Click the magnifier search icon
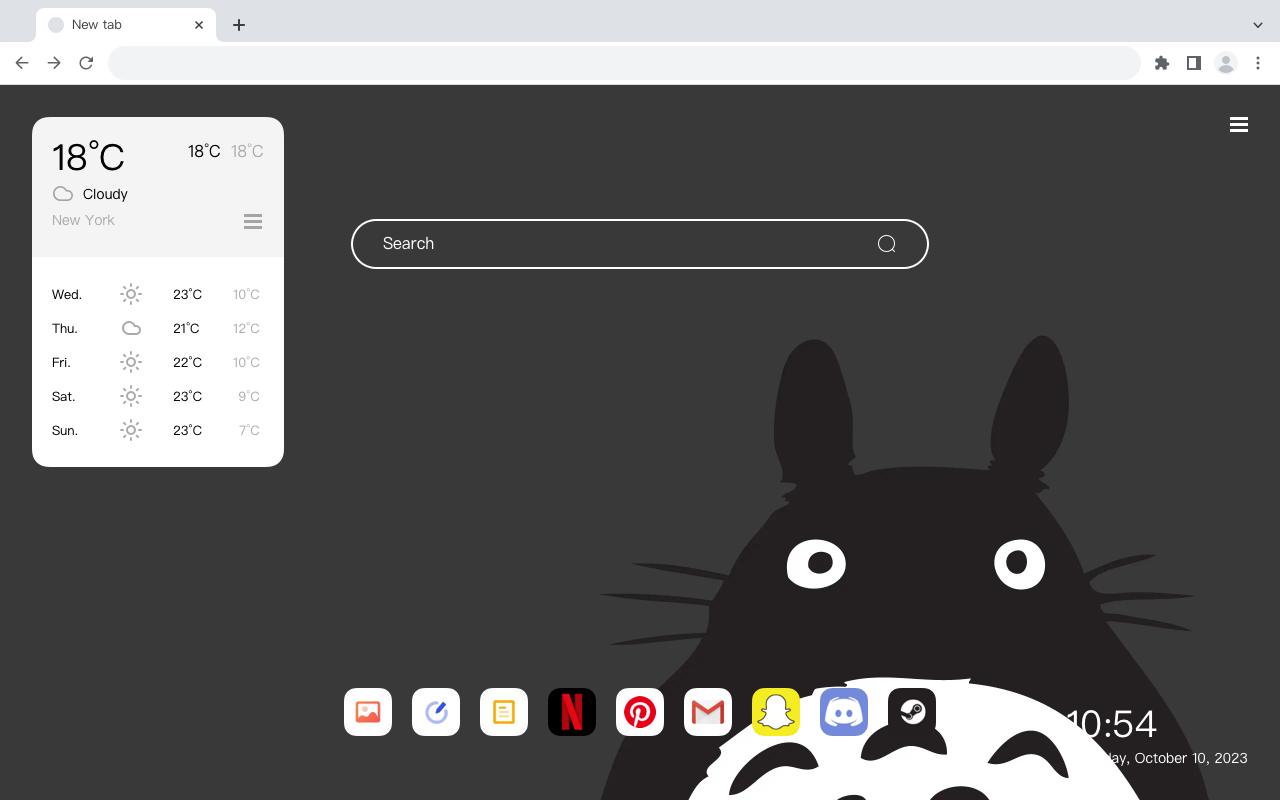 click(886, 244)
